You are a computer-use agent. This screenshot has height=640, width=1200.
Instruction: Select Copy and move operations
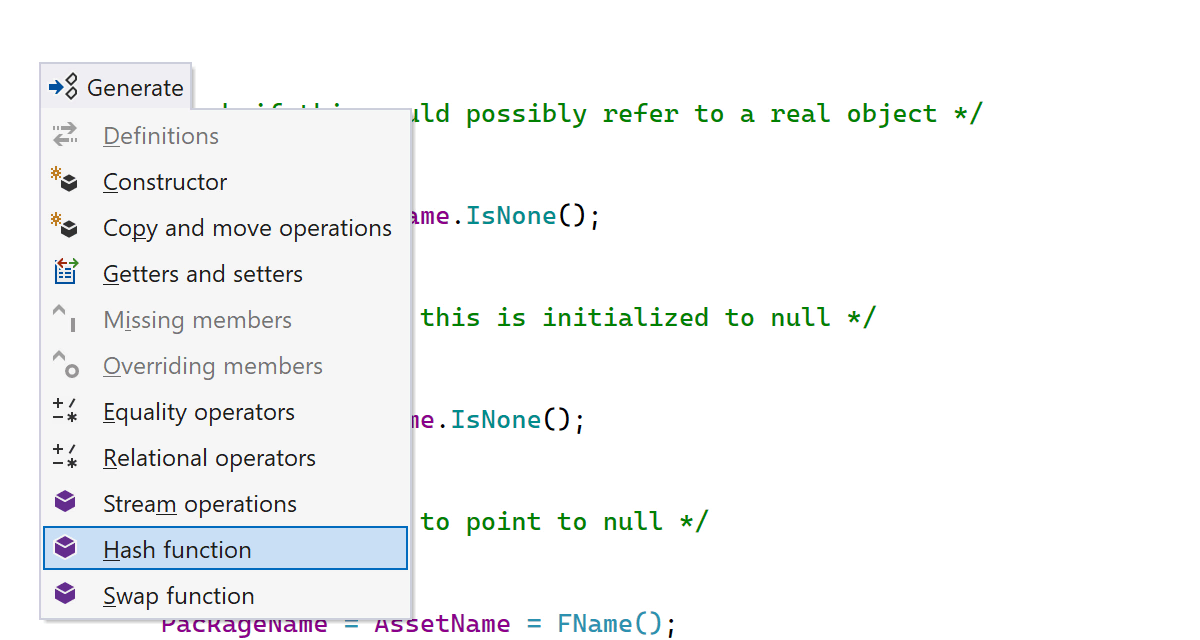point(247,228)
